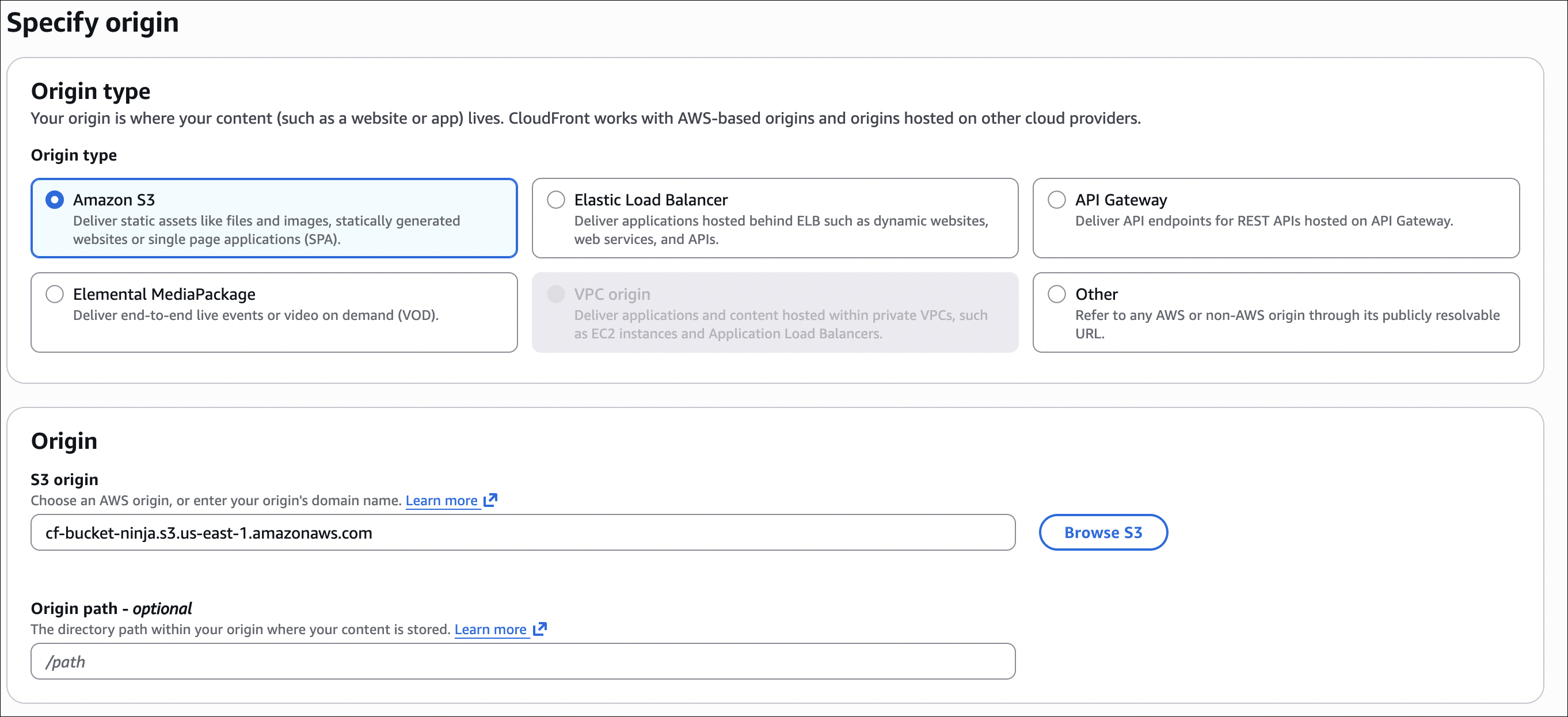Click the API Gateway tile description

[x=1263, y=221]
